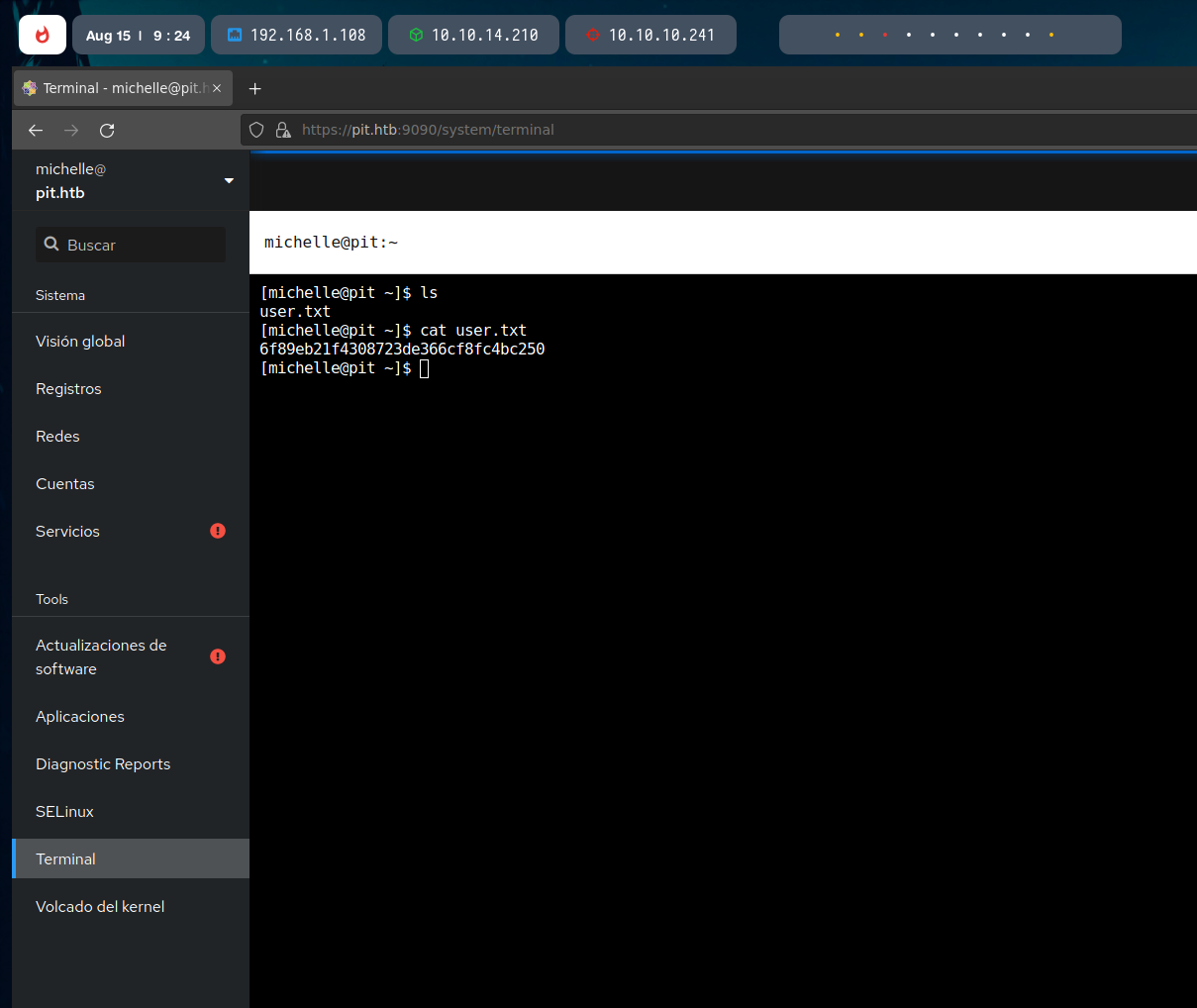1197x1008 pixels.
Task: Click the padlock warning icon in address bar
Action: point(283,130)
